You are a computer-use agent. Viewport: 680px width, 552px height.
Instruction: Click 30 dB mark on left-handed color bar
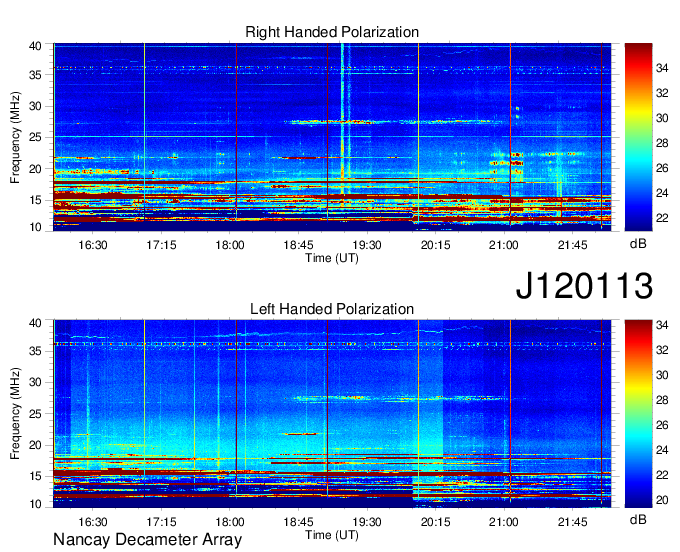coord(662,375)
